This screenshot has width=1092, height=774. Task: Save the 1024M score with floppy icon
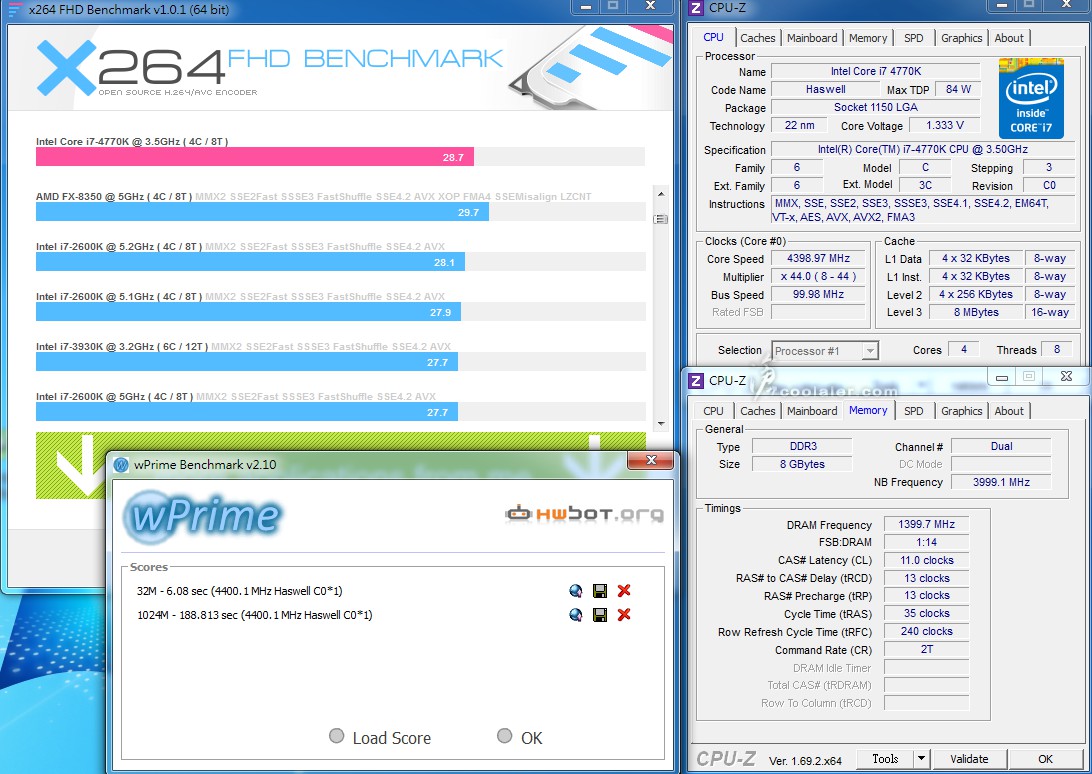[600, 614]
